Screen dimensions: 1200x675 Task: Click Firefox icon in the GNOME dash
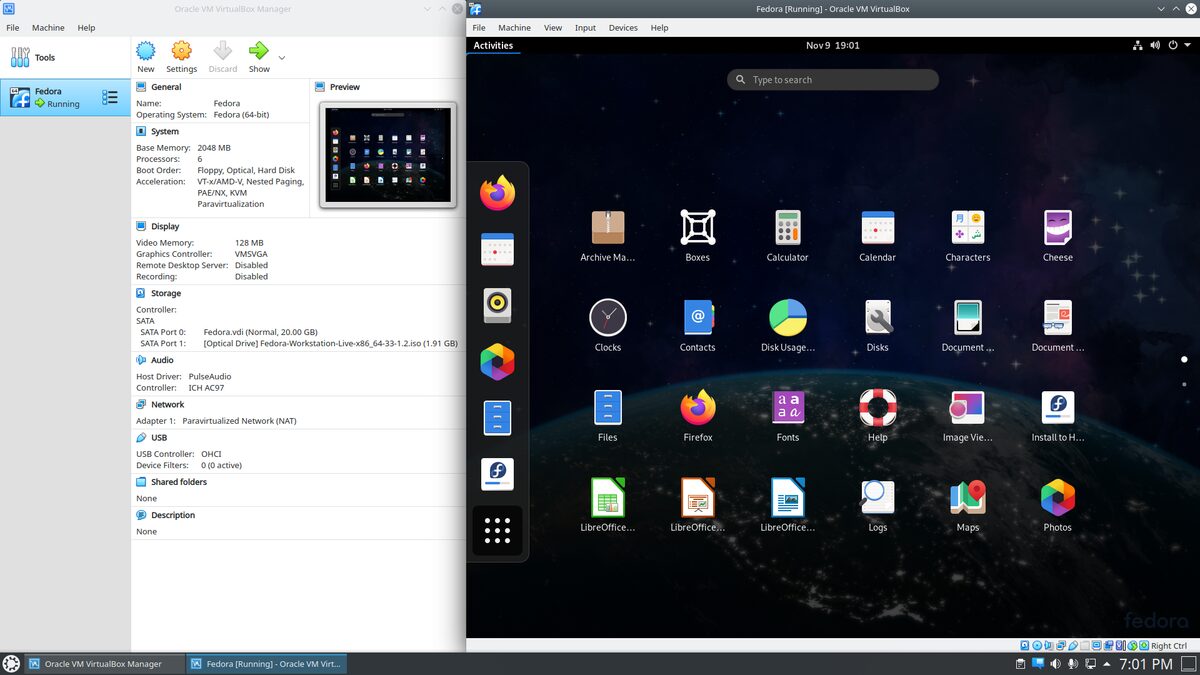tap(497, 193)
